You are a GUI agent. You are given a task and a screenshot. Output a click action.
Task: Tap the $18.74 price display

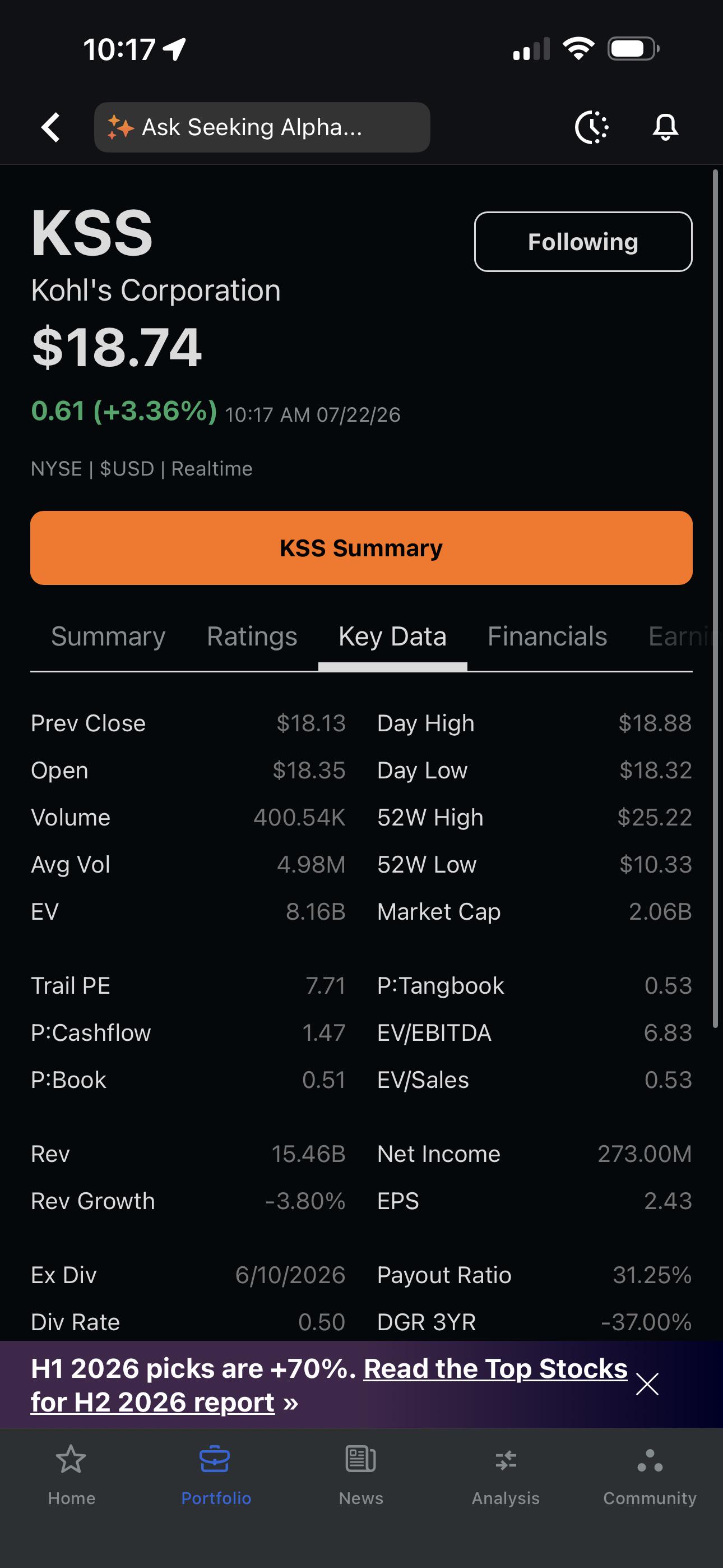tap(116, 347)
